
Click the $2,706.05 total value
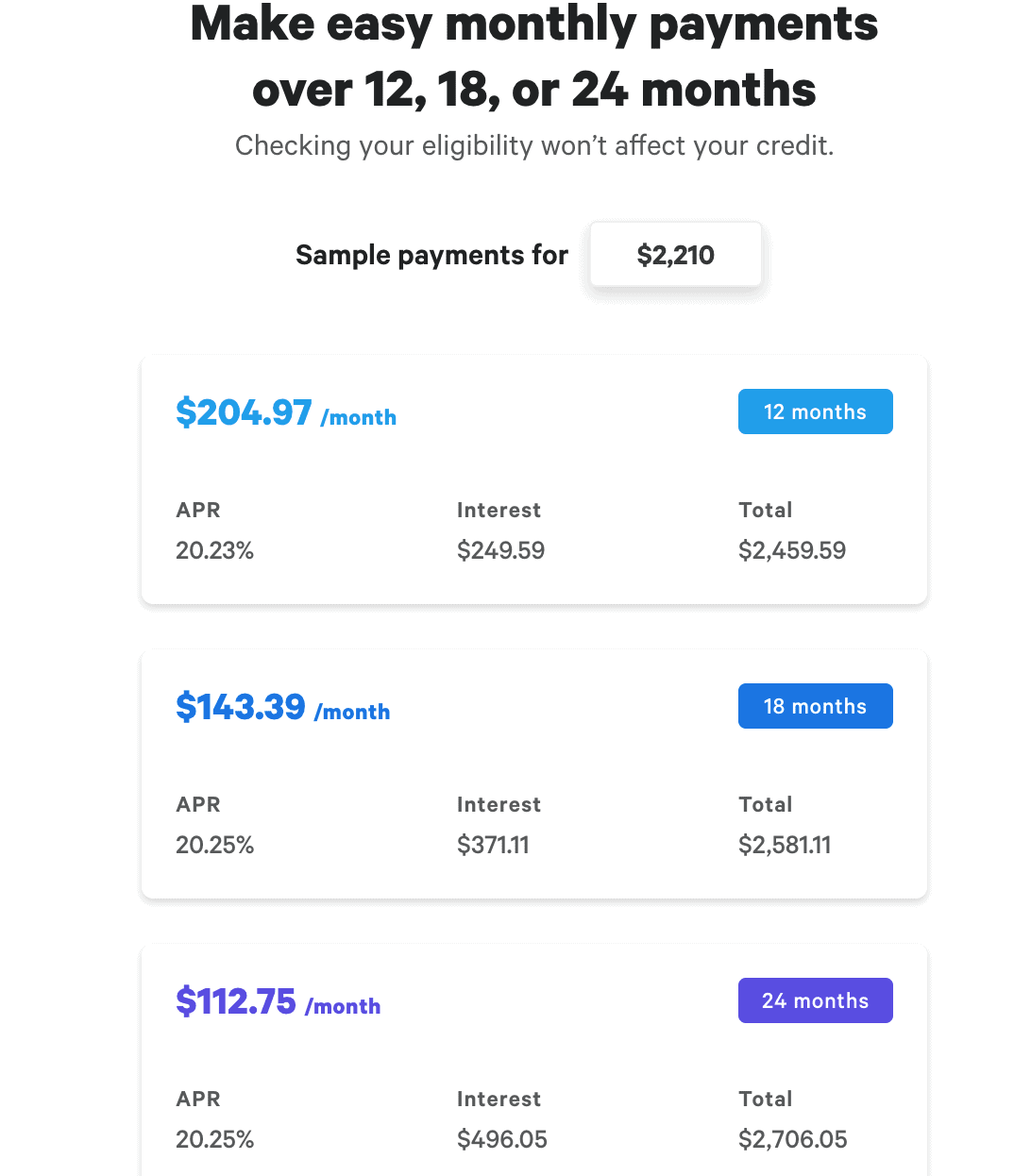792,1139
